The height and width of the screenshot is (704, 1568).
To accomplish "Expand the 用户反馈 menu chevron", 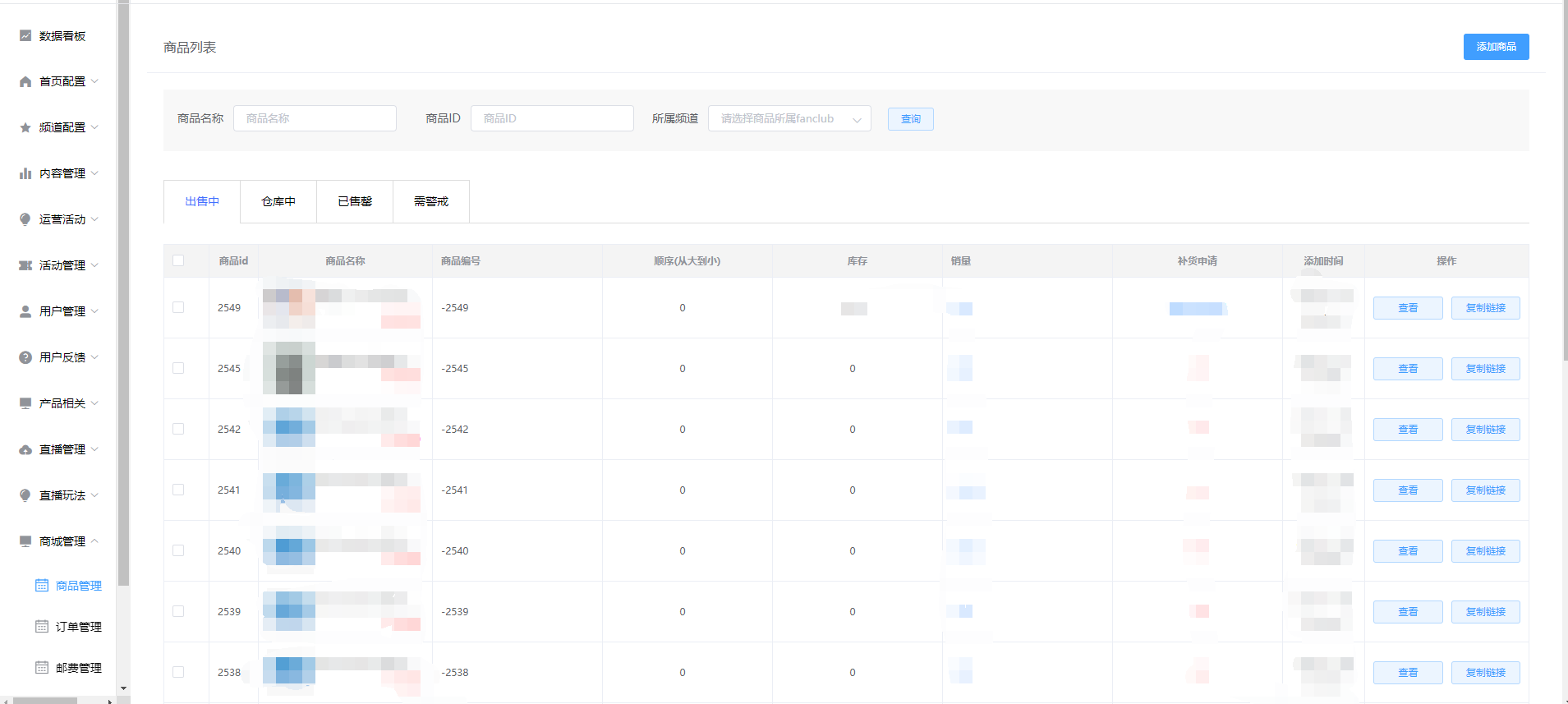I will (x=94, y=357).
